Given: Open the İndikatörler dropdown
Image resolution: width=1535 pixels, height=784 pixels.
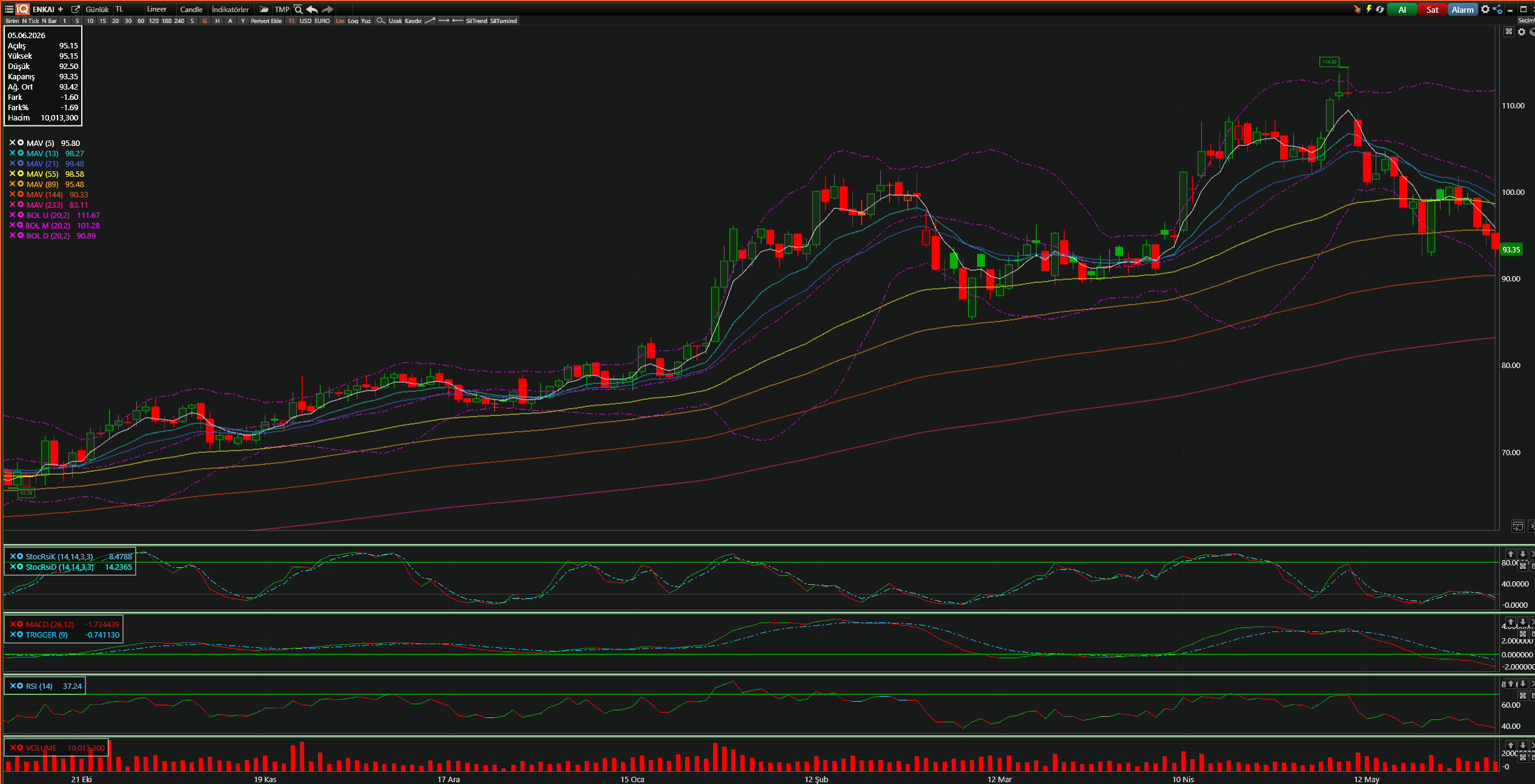Looking at the screenshot, I should point(230,9).
